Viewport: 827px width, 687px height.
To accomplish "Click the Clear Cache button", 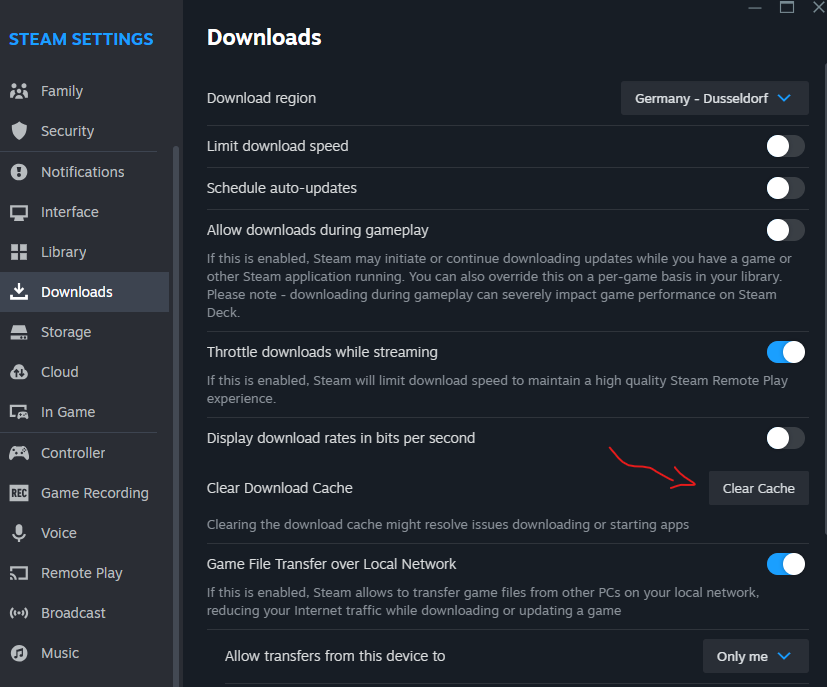I will [x=758, y=488].
